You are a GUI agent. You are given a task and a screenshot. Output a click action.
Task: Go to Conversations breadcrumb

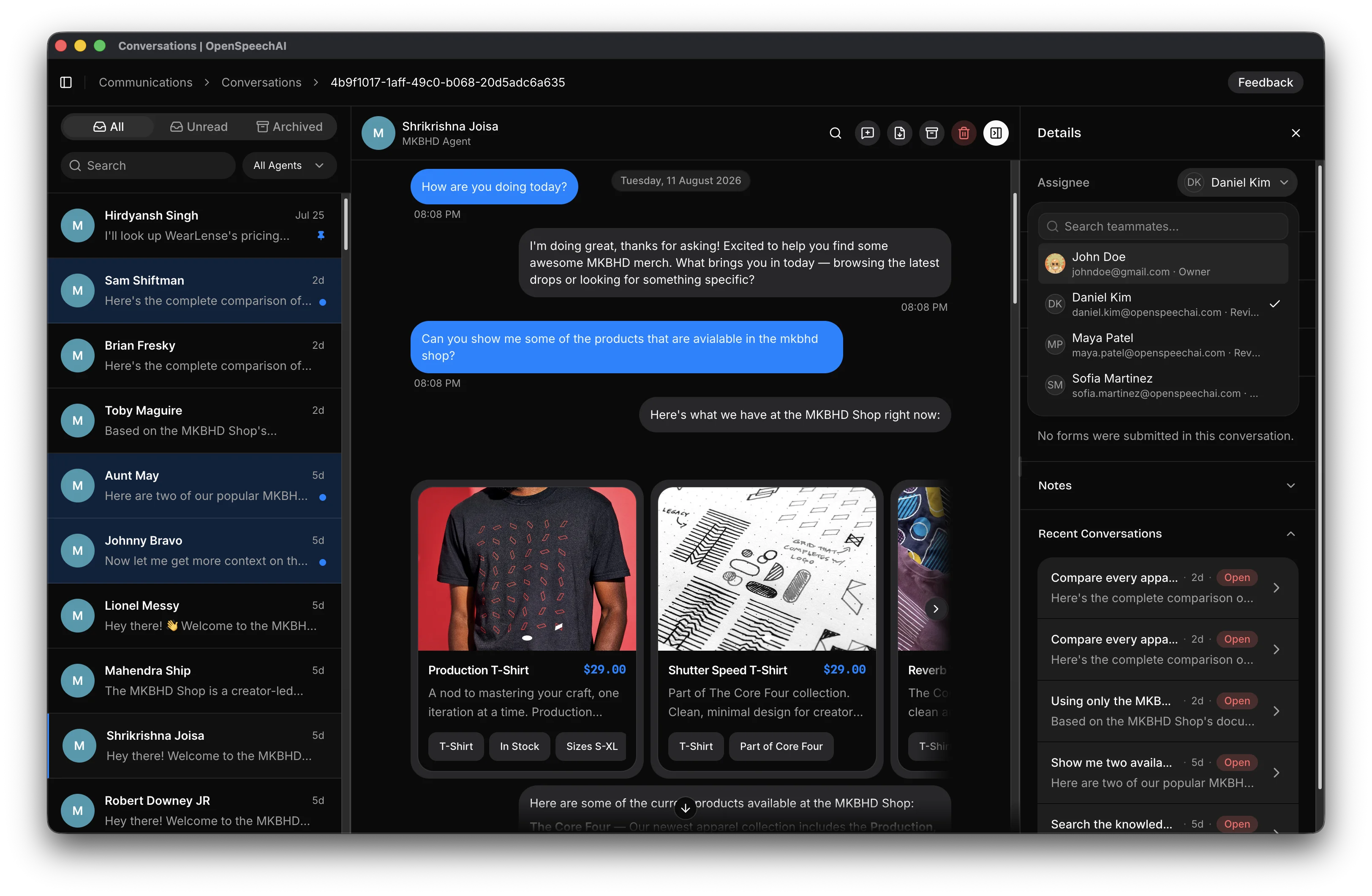[x=261, y=82]
